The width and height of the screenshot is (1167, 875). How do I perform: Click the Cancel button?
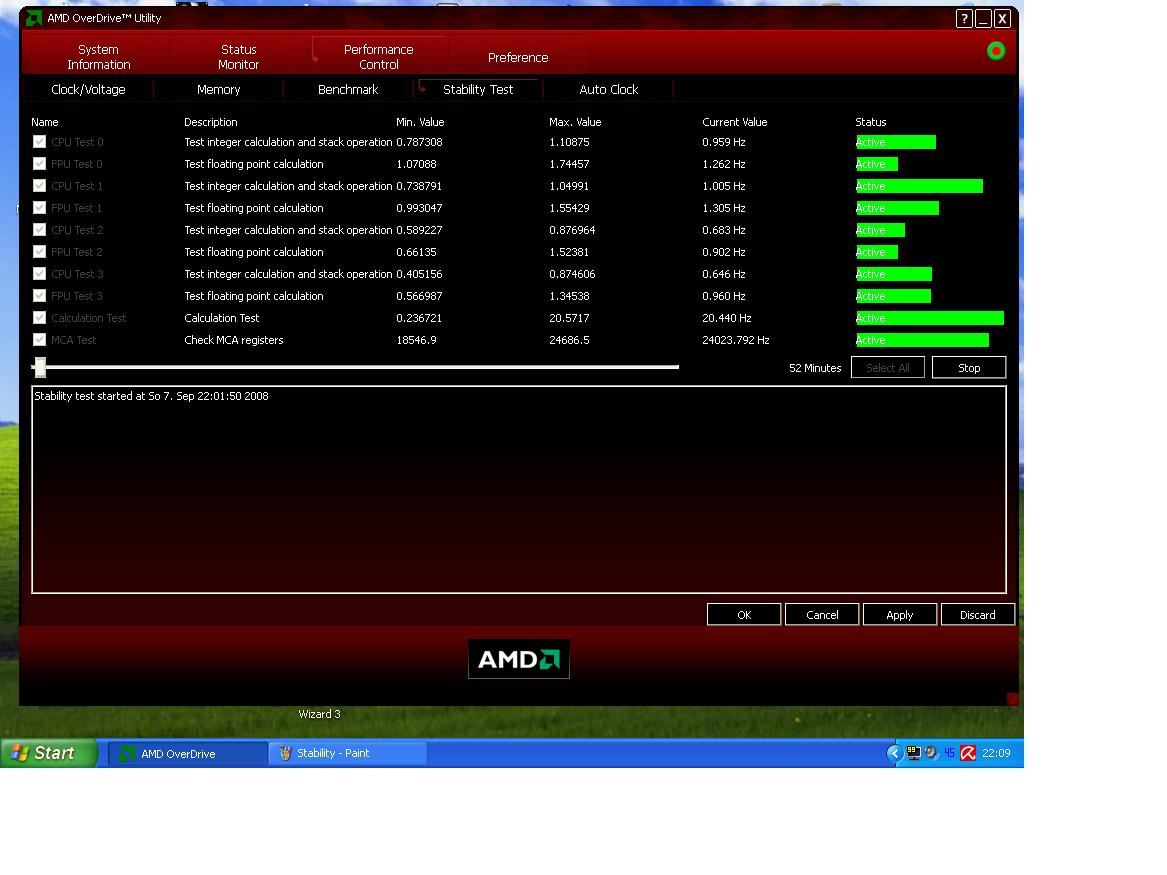[x=822, y=615]
